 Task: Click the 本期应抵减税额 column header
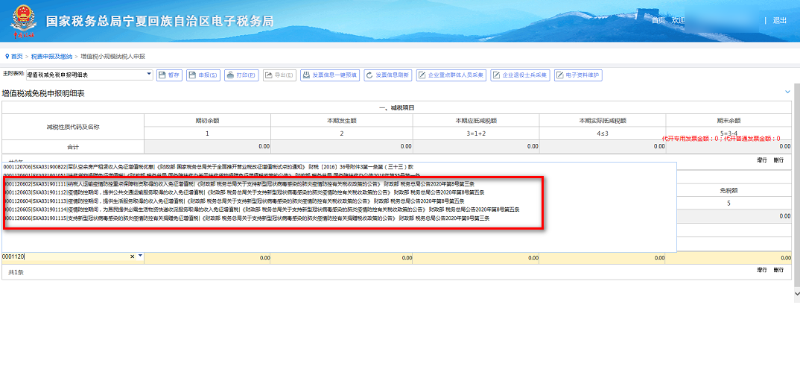[x=477, y=121]
